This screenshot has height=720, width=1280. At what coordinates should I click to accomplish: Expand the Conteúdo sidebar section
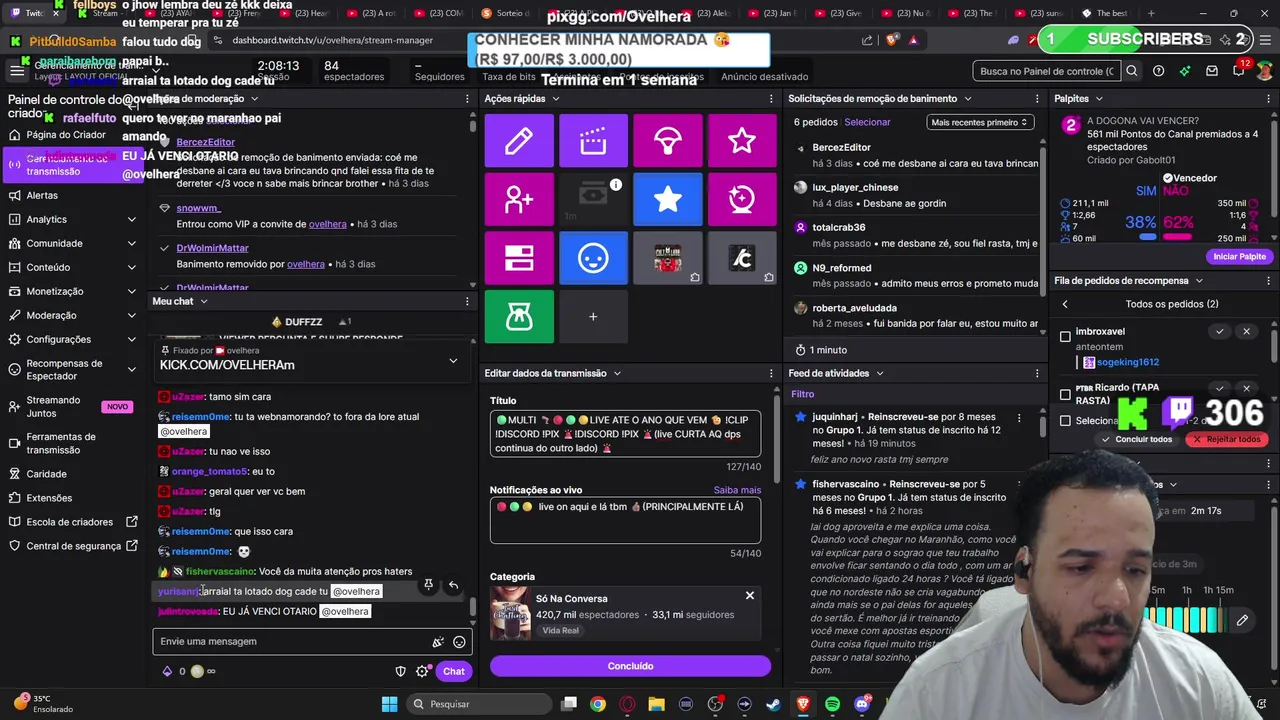click(x=132, y=267)
